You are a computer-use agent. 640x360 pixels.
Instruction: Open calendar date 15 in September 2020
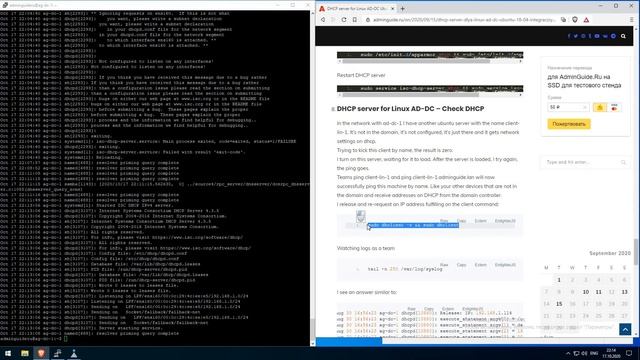coord(559,304)
